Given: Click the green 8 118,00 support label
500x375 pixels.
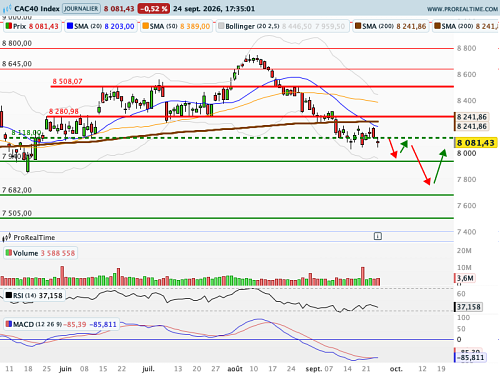Looking at the screenshot, I should pos(26,133).
